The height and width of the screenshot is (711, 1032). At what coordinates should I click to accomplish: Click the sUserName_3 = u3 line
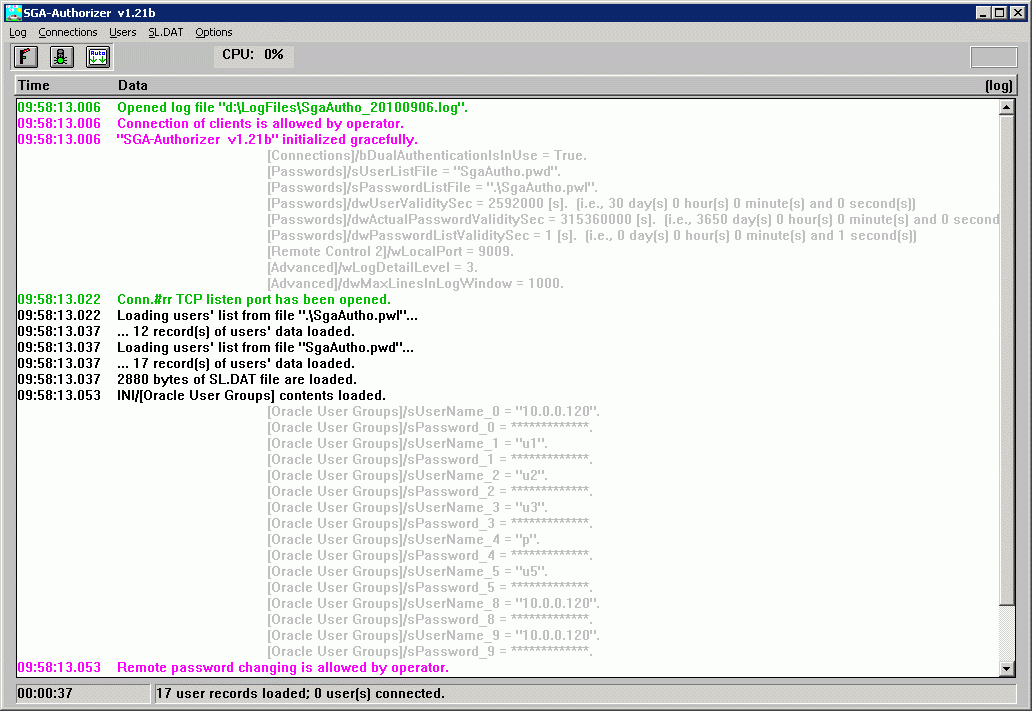click(407, 508)
